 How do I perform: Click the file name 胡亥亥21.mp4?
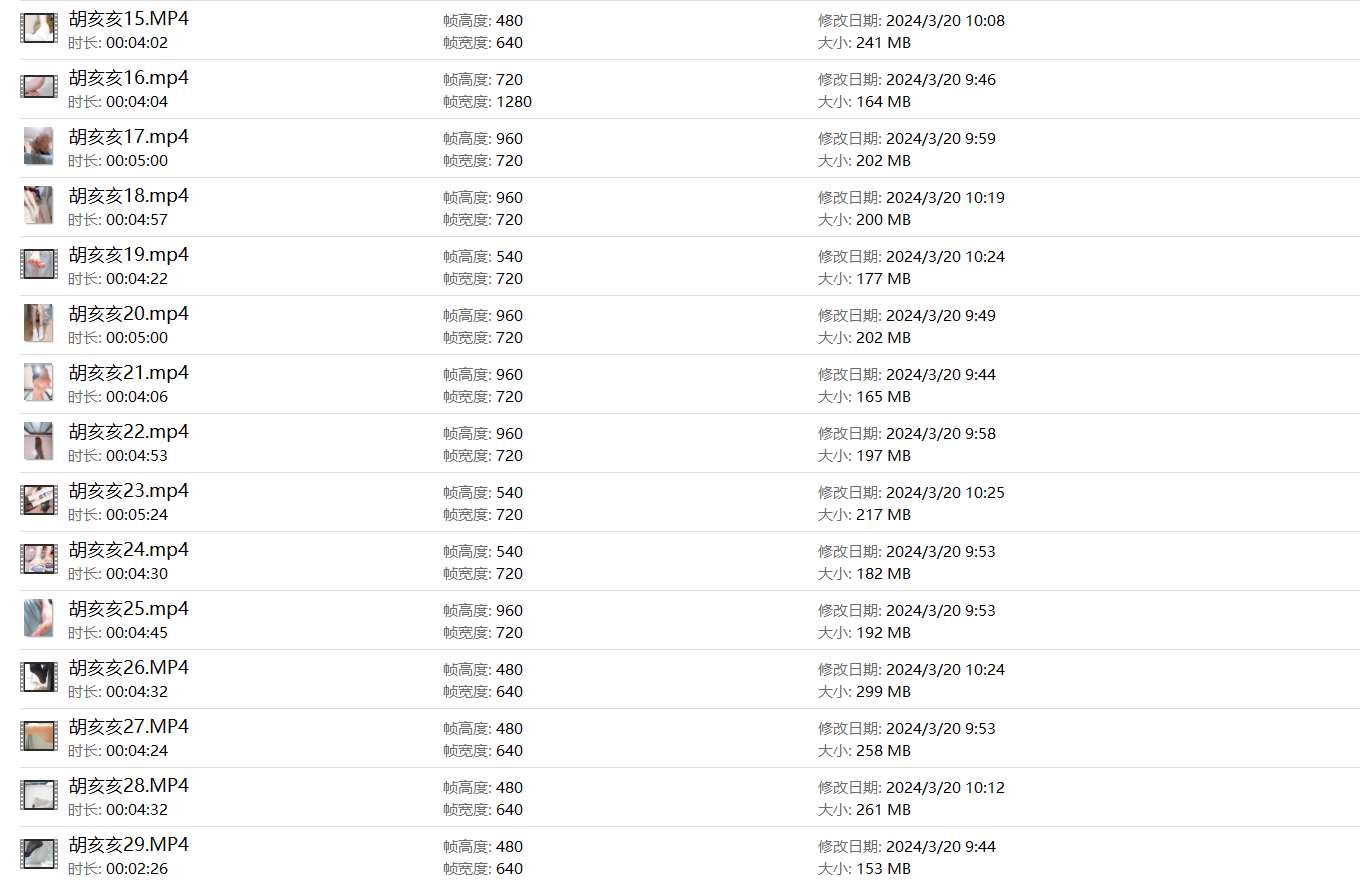(x=128, y=373)
